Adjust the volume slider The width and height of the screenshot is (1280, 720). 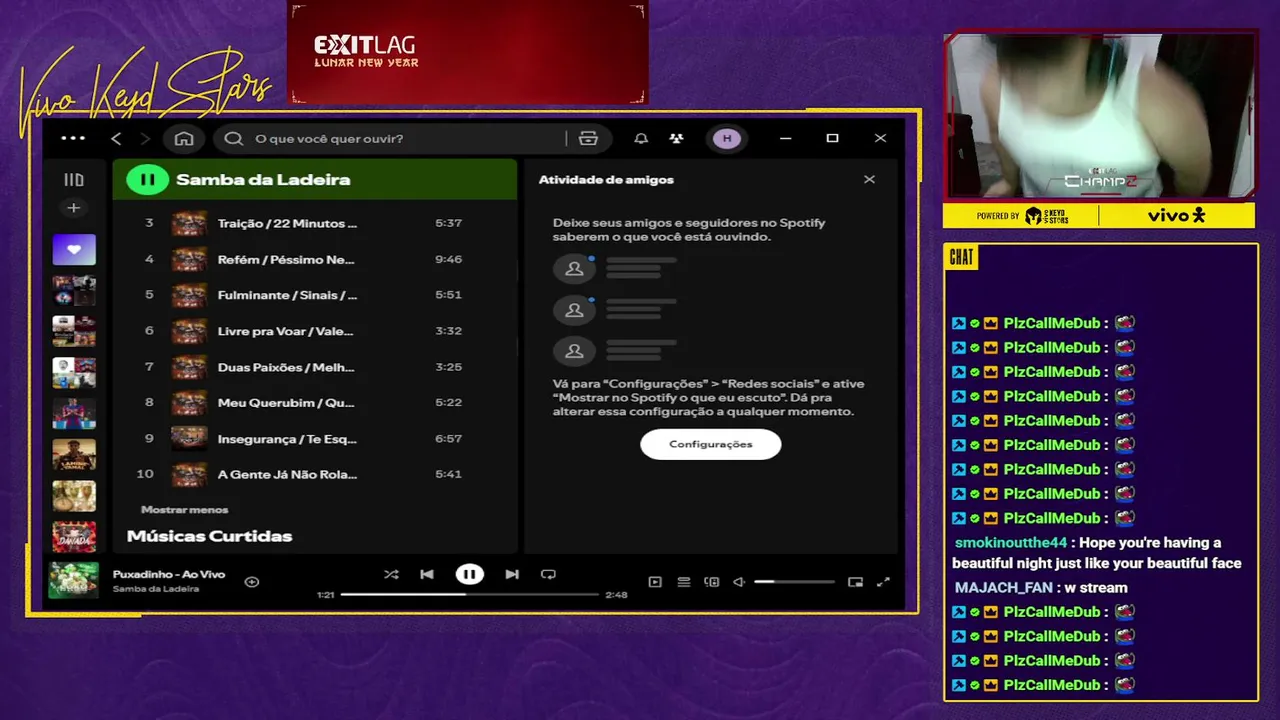point(794,581)
